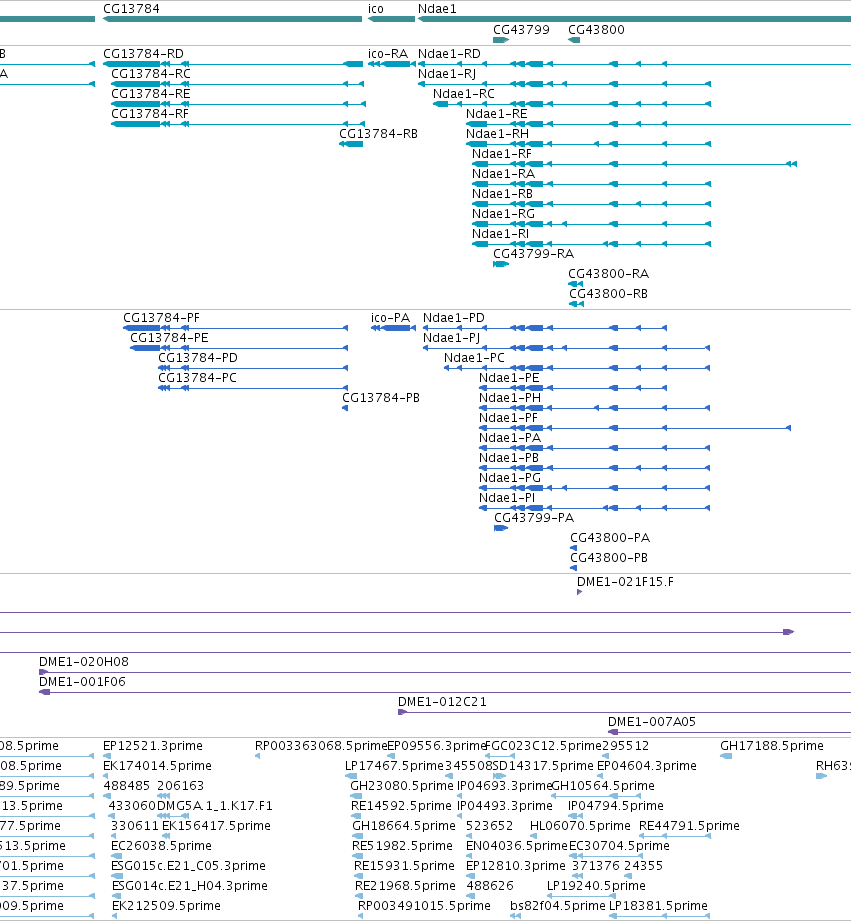Viewport: 851px width, 921px height.
Task: Pick protein Ndae1-PB
Action: pyautogui.click(x=595, y=468)
